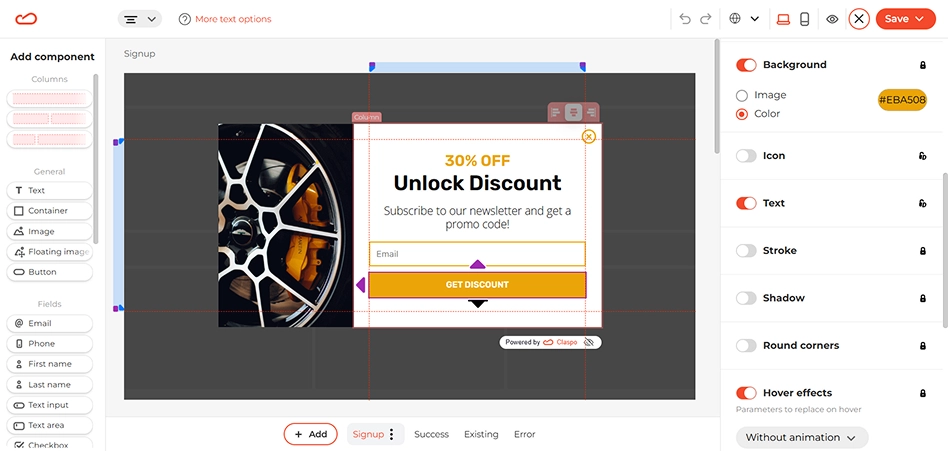The height and width of the screenshot is (451, 948).
Task: Turn on Round corners toggle
Action: (746, 346)
